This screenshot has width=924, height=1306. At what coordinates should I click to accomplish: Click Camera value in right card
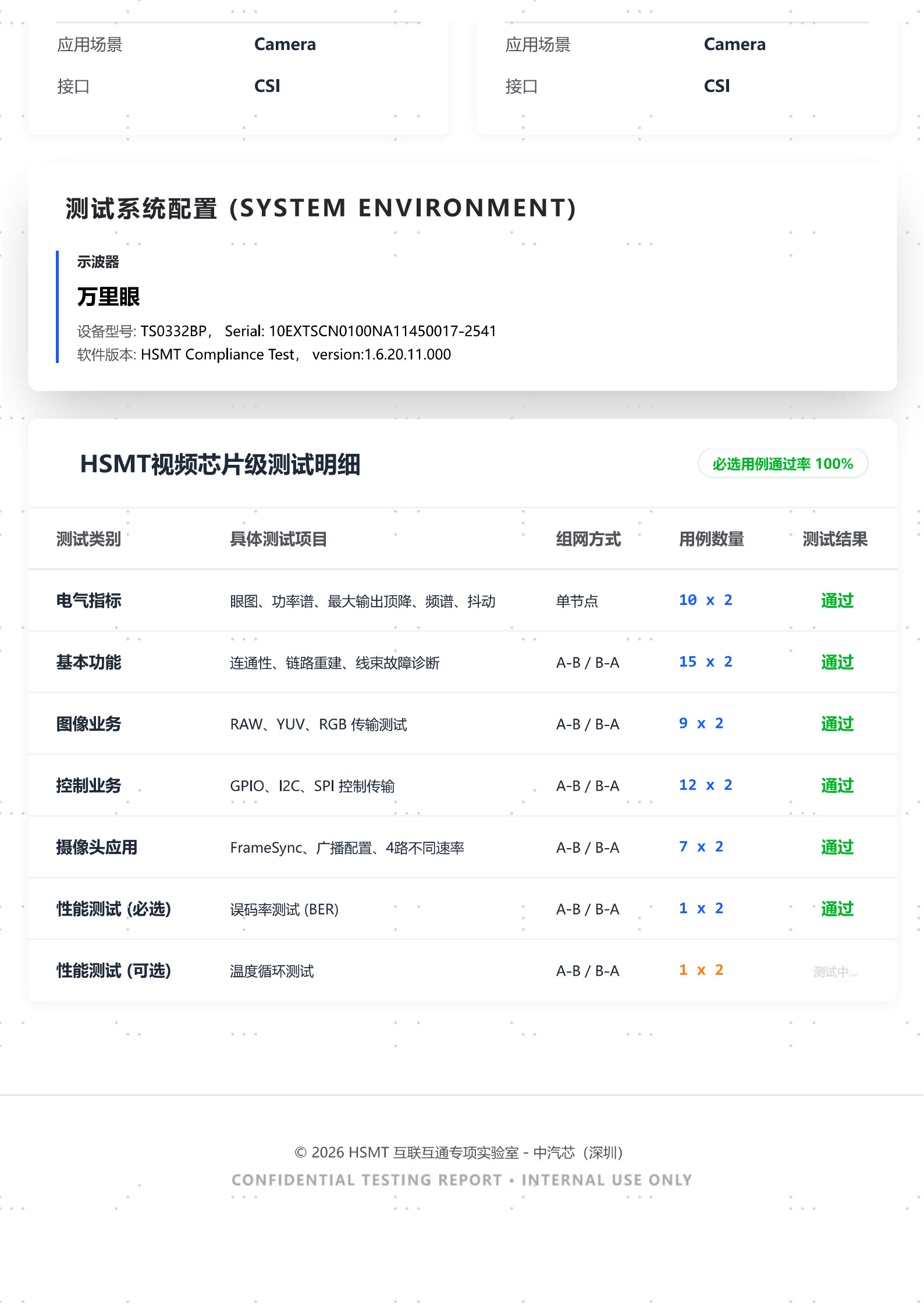[734, 44]
